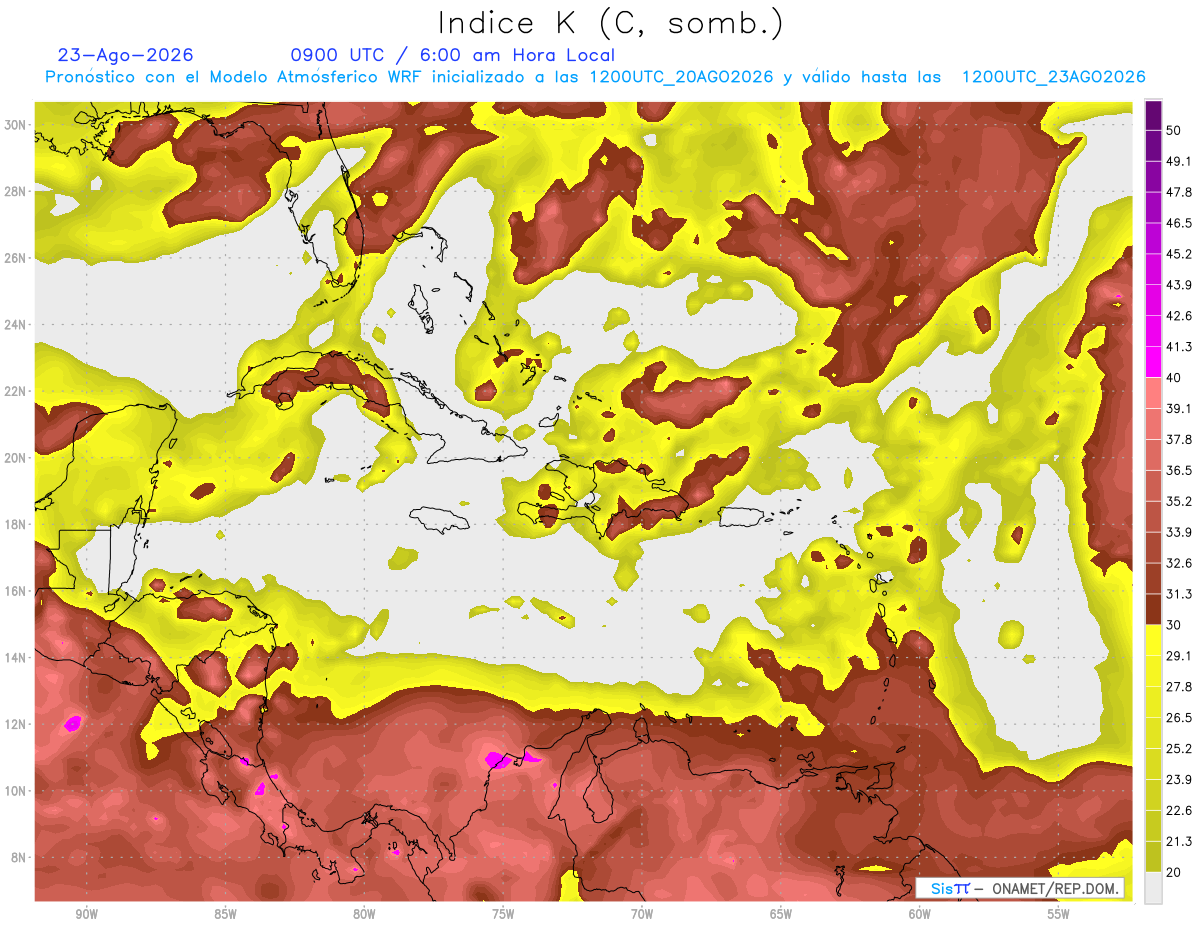The height and width of the screenshot is (927, 1200).
Task: Click colorbar value "49.1"
Action: pyautogui.click(x=1179, y=161)
